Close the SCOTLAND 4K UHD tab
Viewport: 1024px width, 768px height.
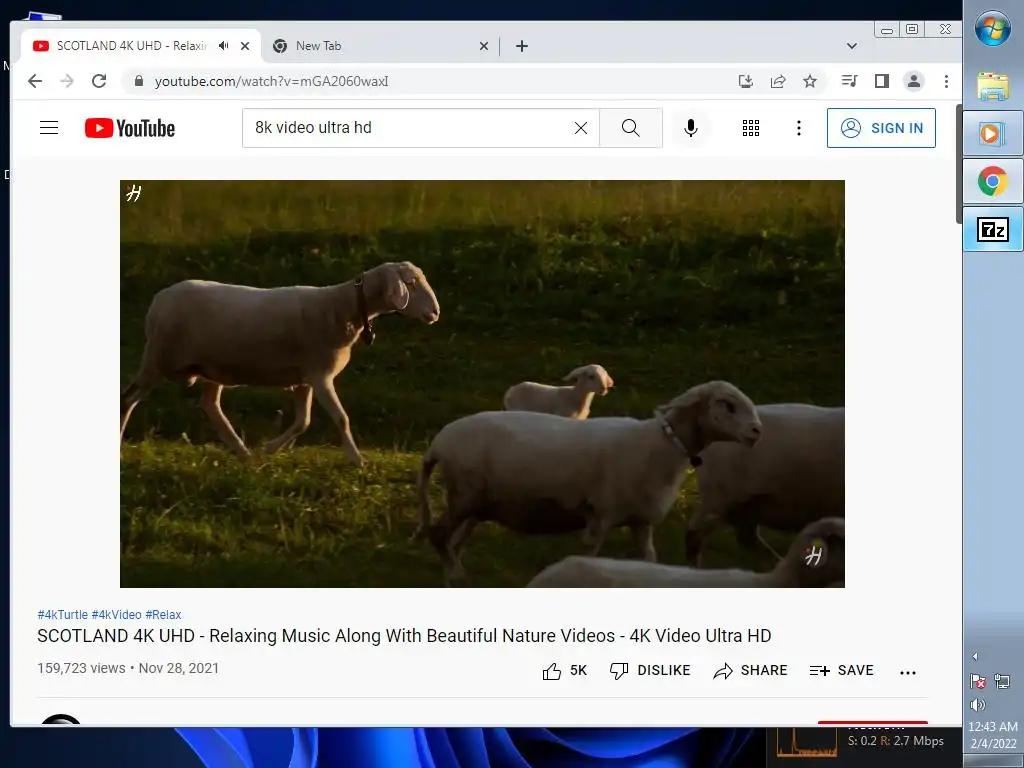coord(245,46)
